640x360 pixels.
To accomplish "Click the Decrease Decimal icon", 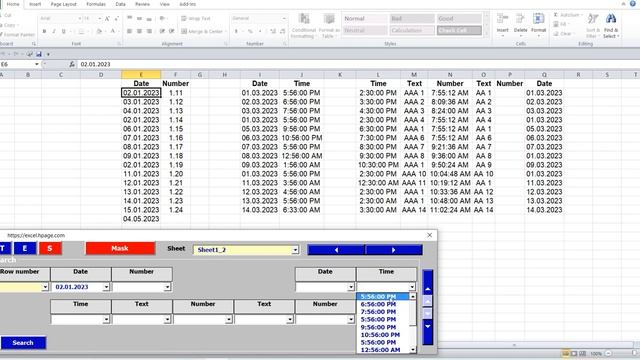I will tap(282, 31).
